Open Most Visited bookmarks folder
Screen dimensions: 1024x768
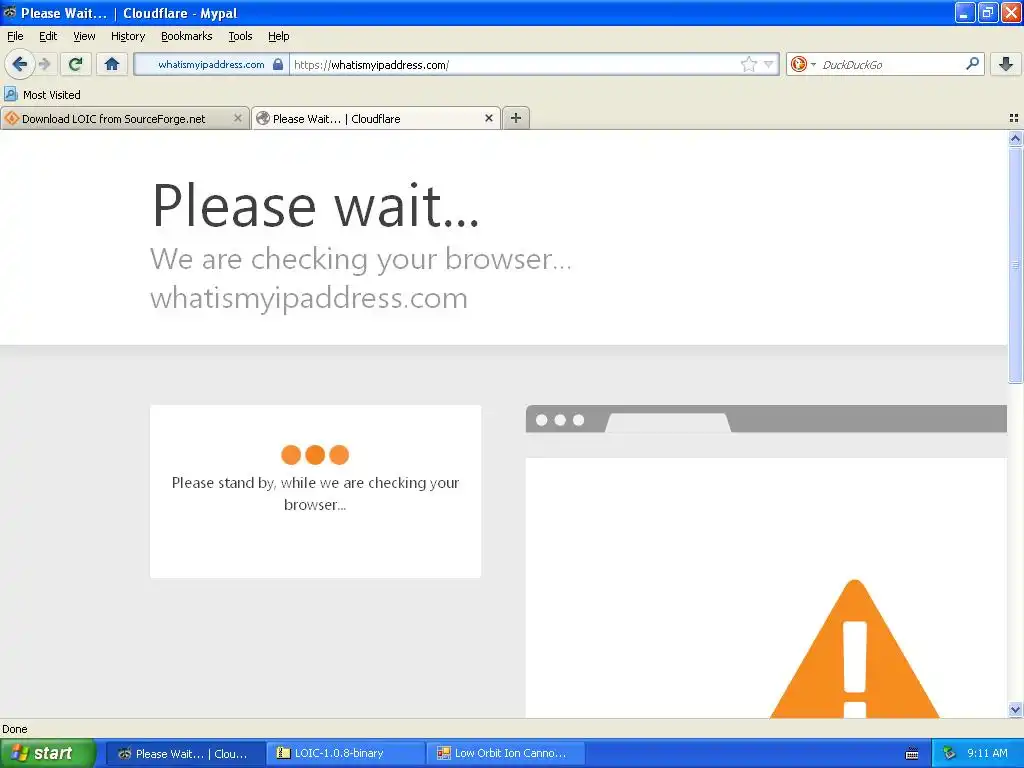(43, 95)
